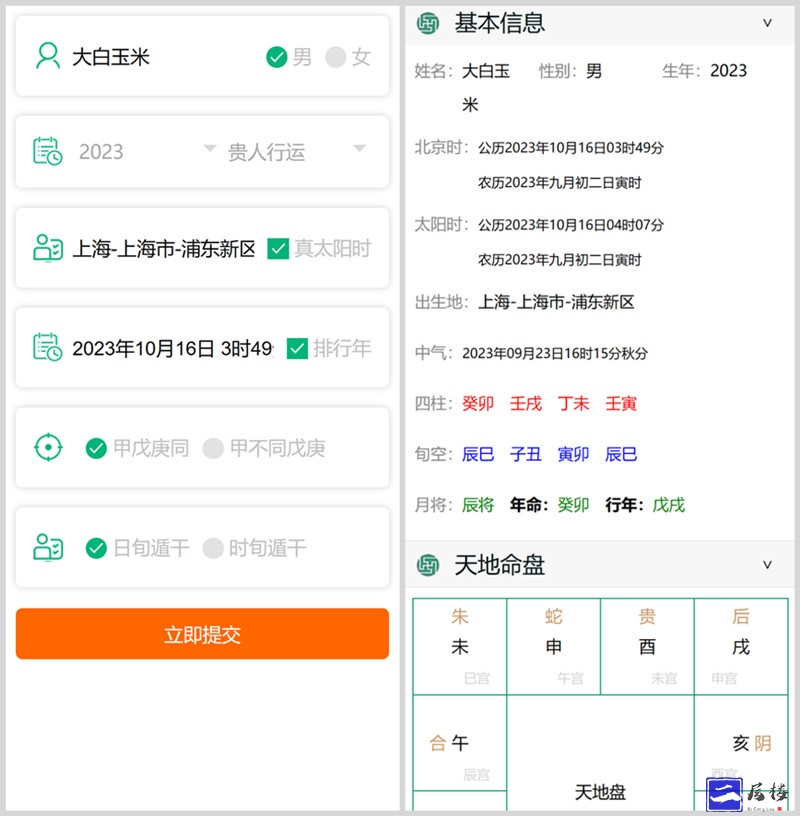The image size is (800, 816).
Task: Click the green emblem beside 天地命盘
Action: point(429,565)
